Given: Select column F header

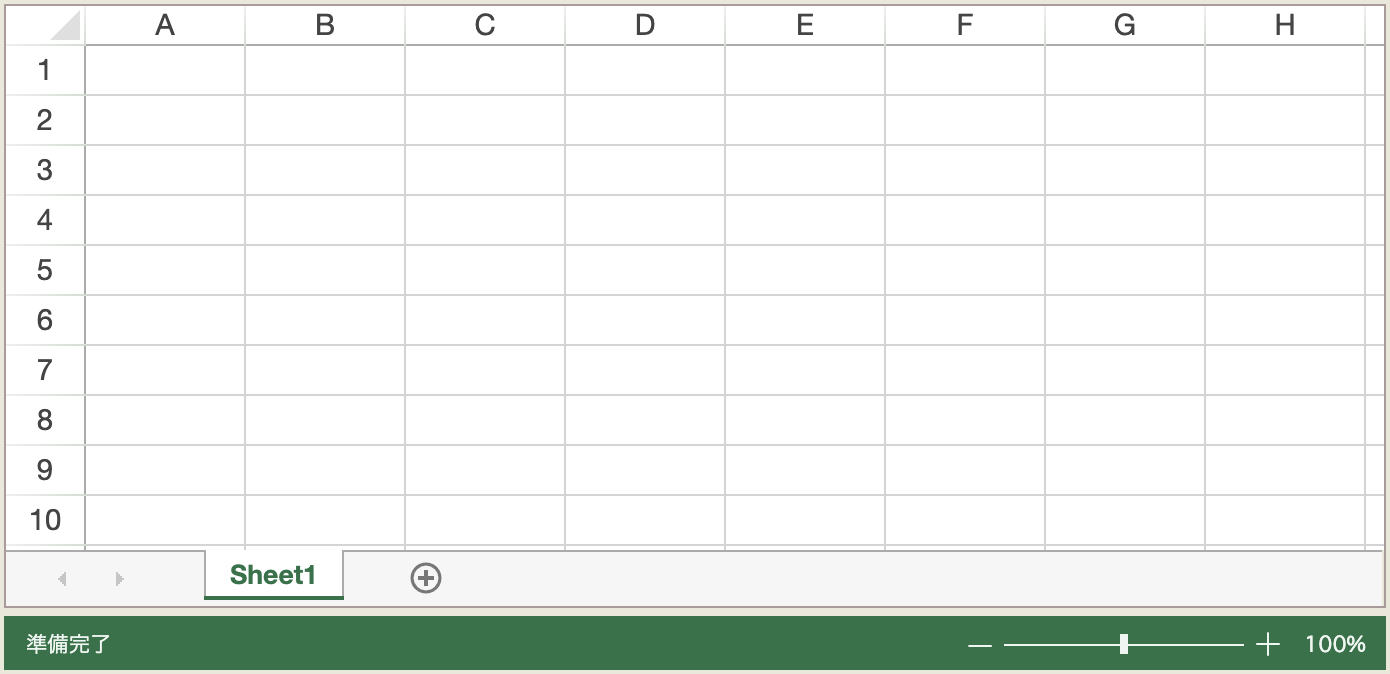Looking at the screenshot, I should [965, 26].
